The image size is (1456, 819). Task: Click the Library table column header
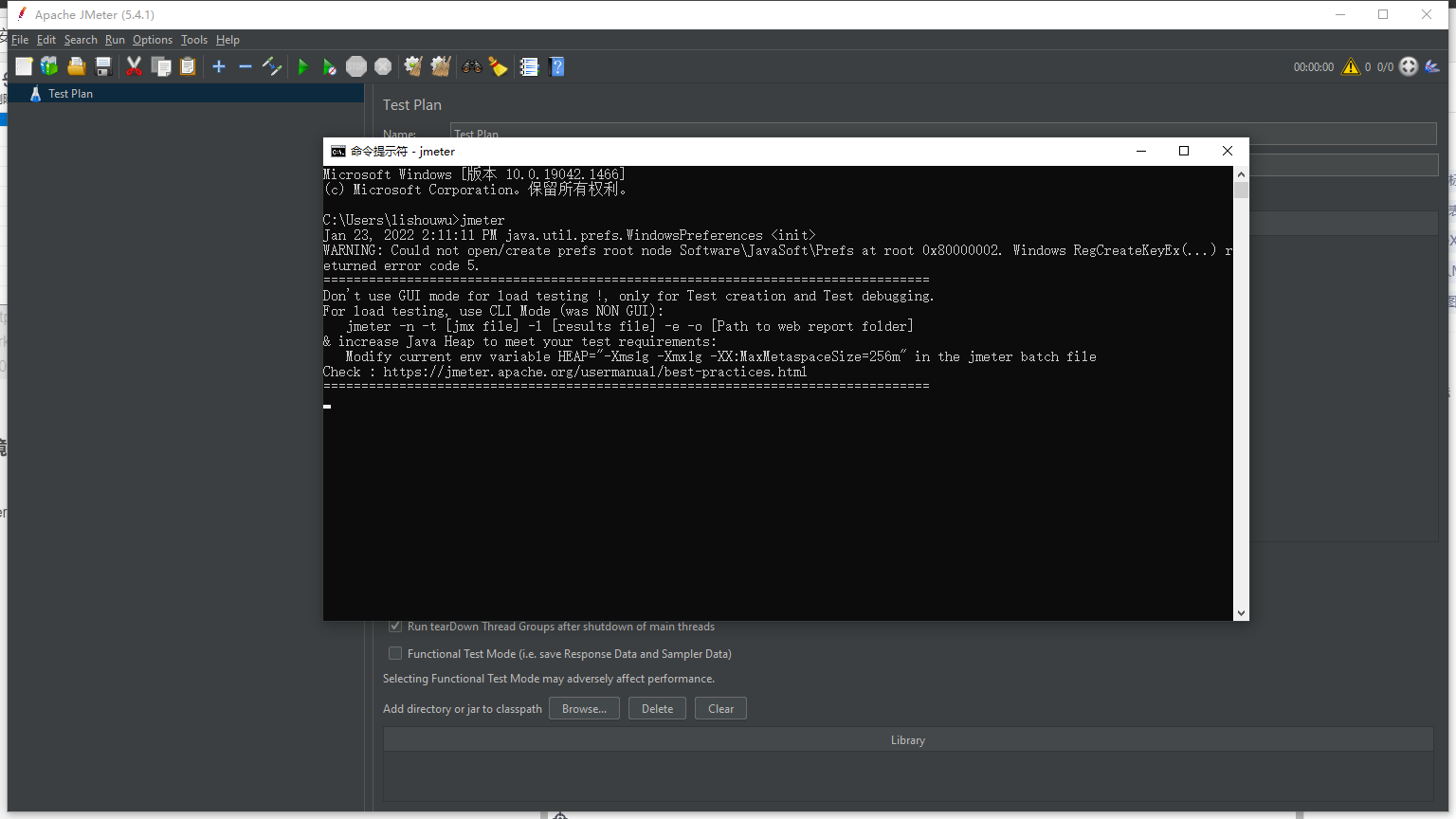[908, 740]
